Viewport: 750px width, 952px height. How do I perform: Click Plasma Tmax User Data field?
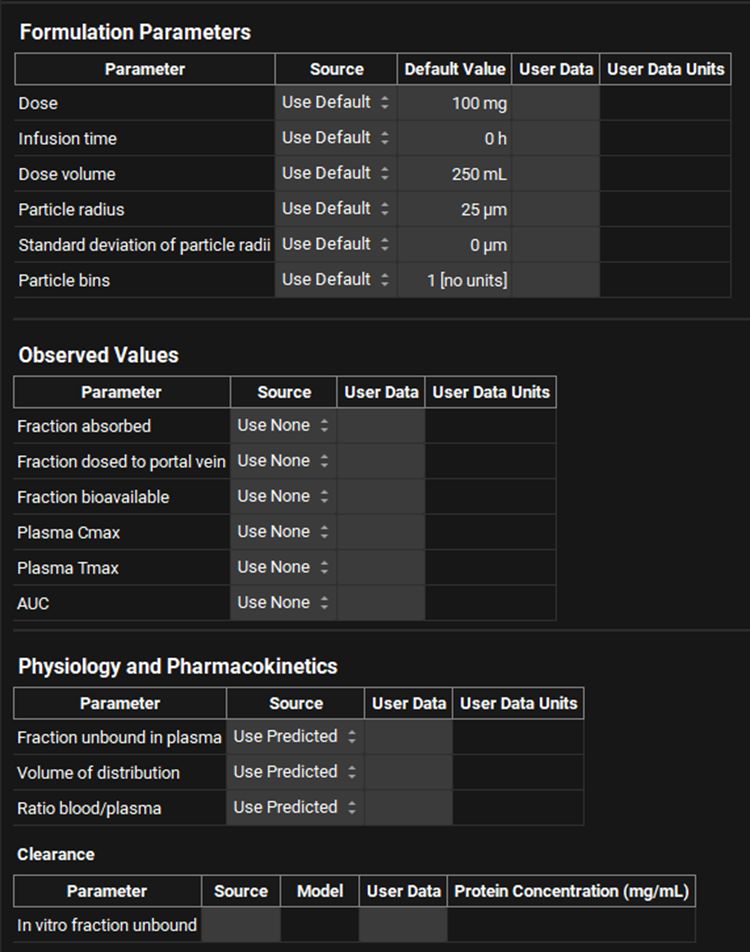[381, 568]
